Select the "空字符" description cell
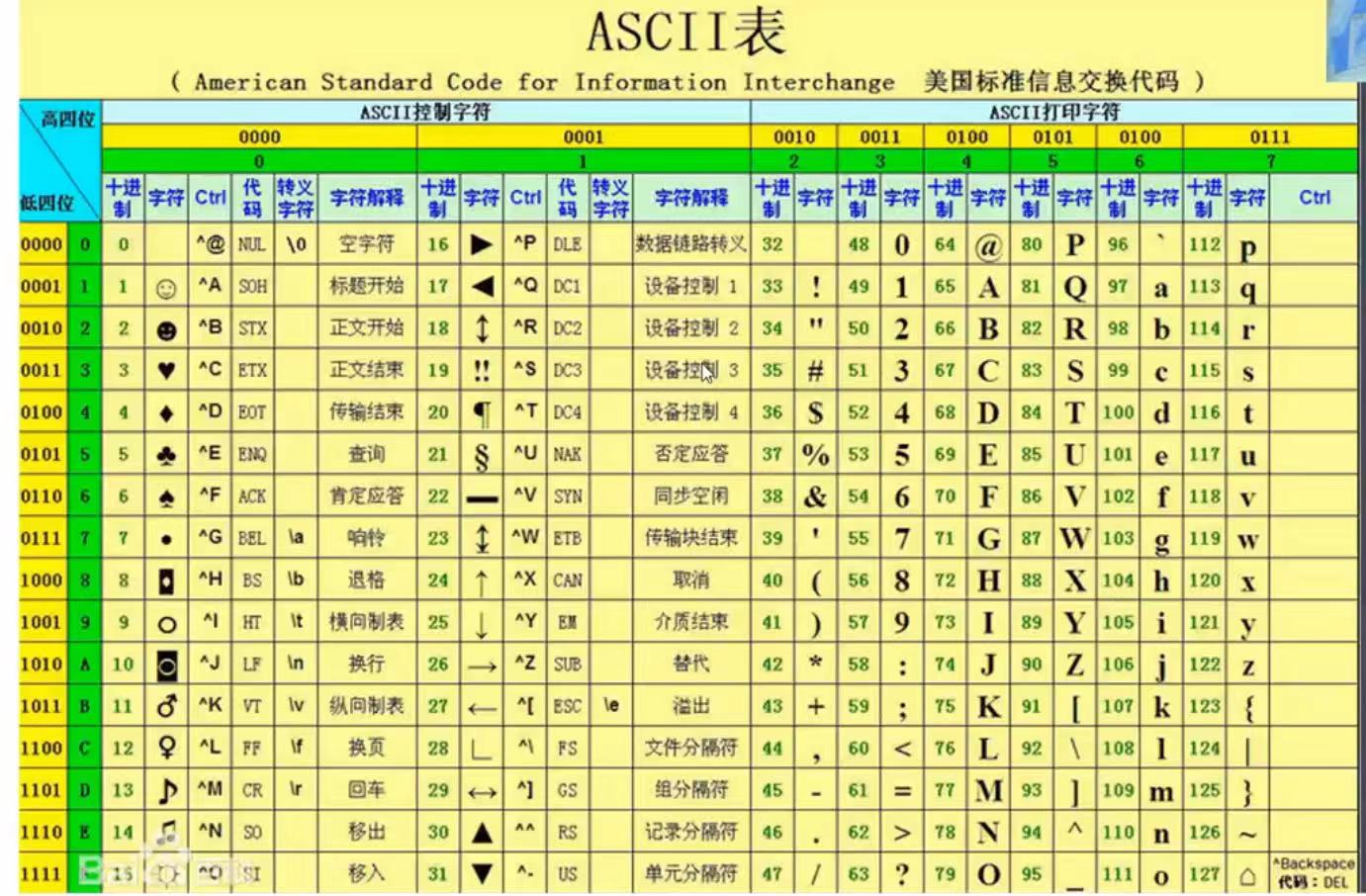 click(366, 244)
